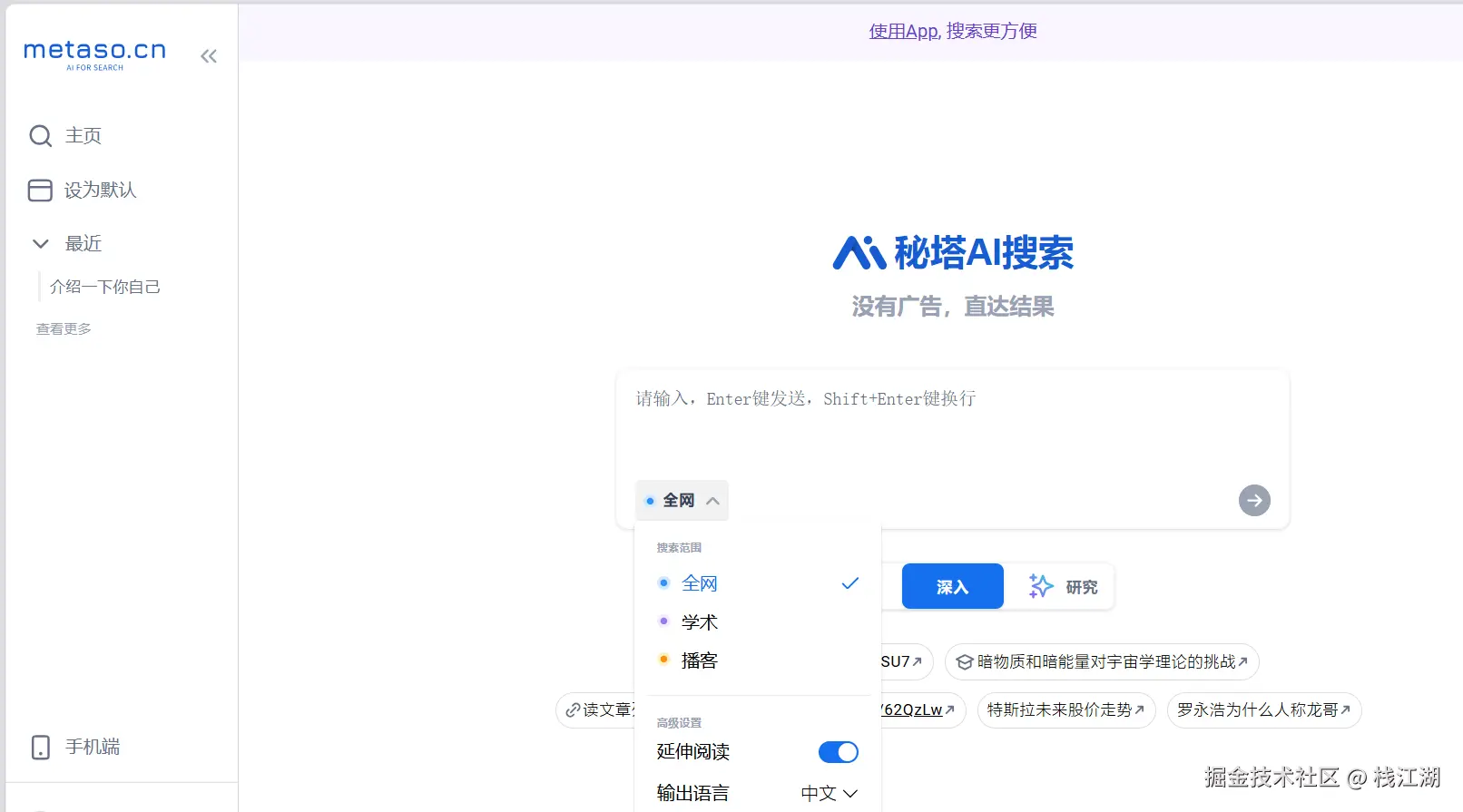Image resolution: width=1463 pixels, height=812 pixels.
Task: Click the suggestion chip ending in SU7
Action: pos(905,662)
